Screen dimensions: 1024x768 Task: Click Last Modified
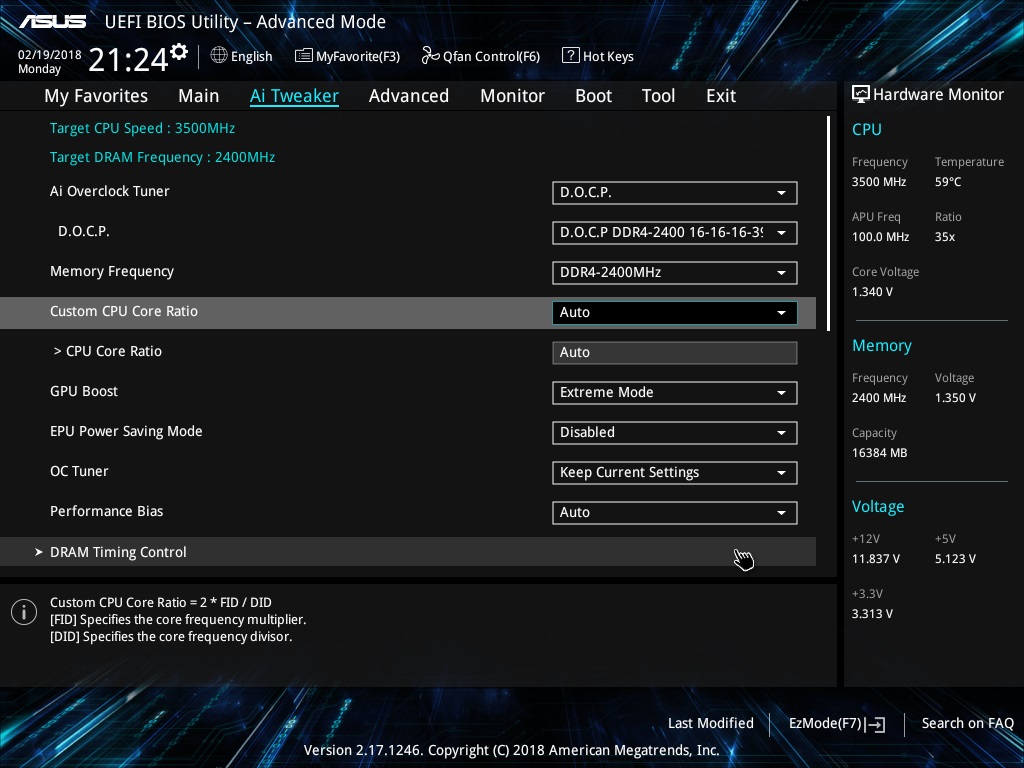click(x=711, y=723)
